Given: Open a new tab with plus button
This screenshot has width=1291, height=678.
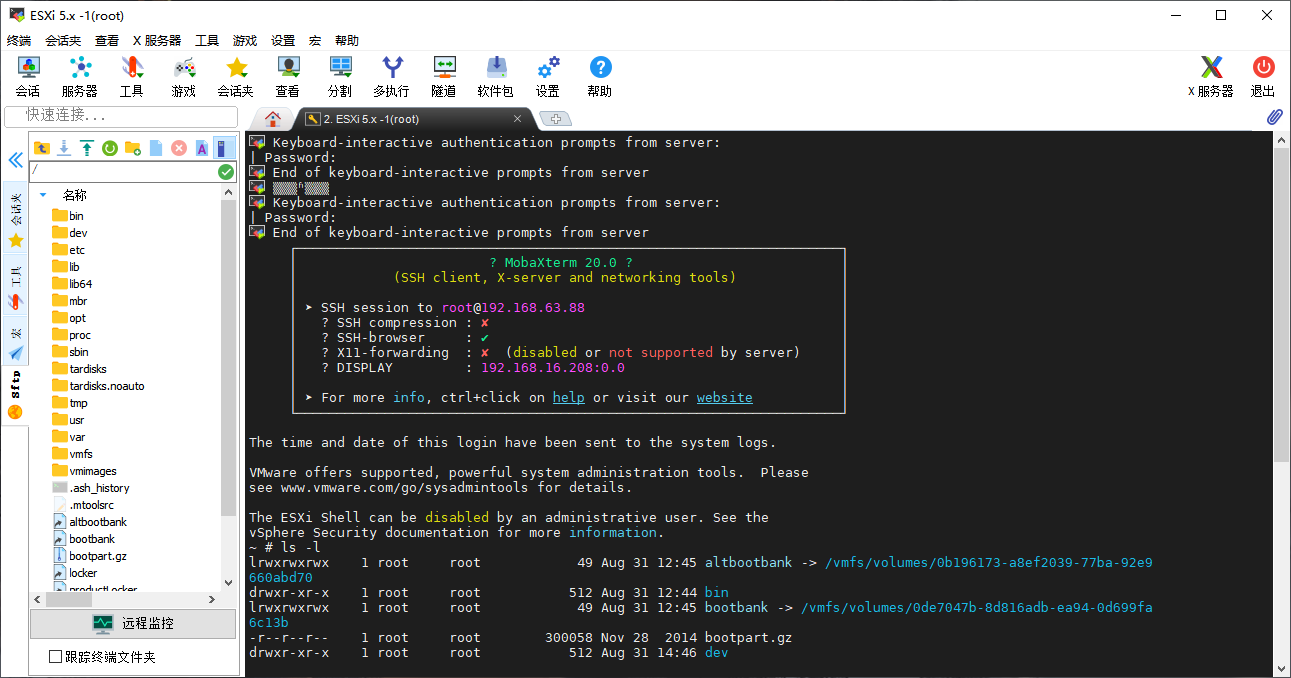Looking at the screenshot, I should click(x=555, y=119).
